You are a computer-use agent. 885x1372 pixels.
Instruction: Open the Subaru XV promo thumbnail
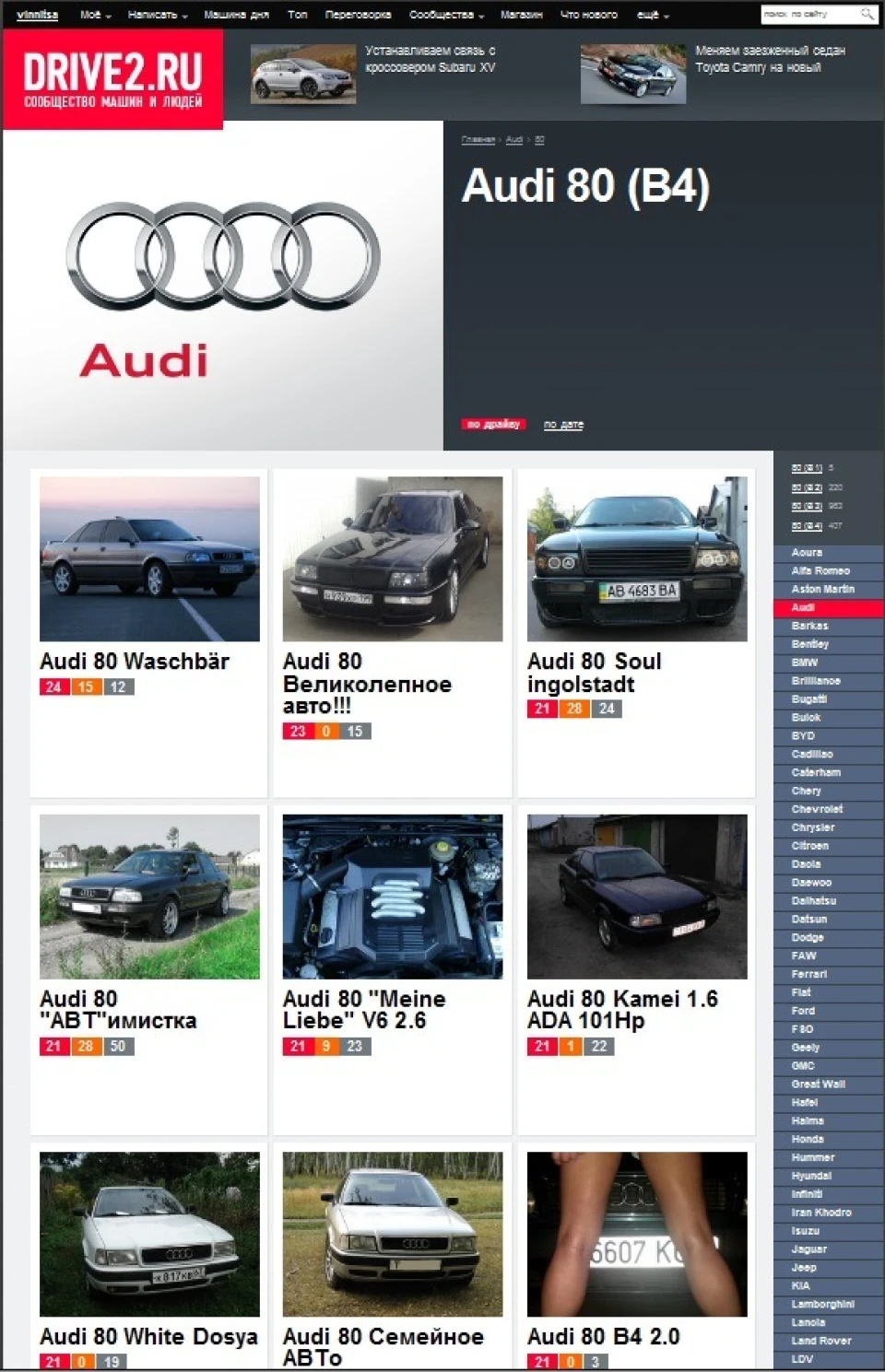303,74
